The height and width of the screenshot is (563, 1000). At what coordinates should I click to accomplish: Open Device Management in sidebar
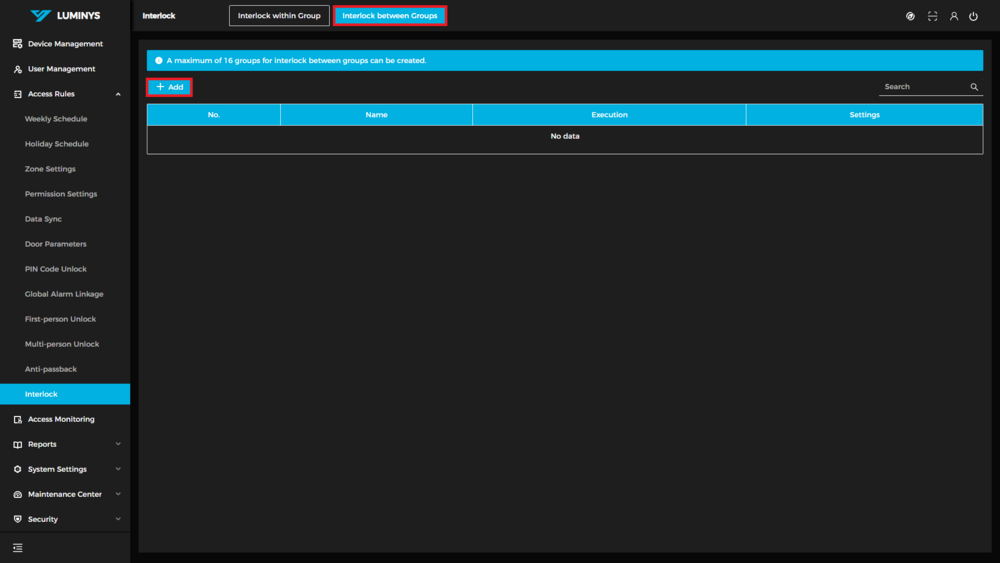click(x=65, y=44)
